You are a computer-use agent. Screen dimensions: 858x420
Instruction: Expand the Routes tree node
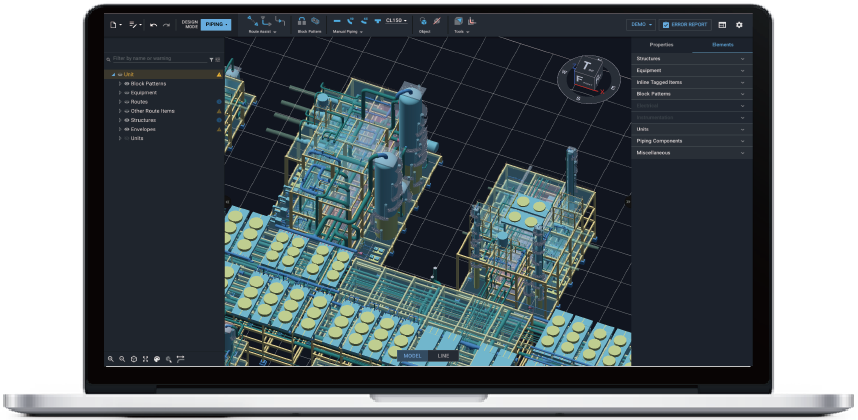coord(120,101)
